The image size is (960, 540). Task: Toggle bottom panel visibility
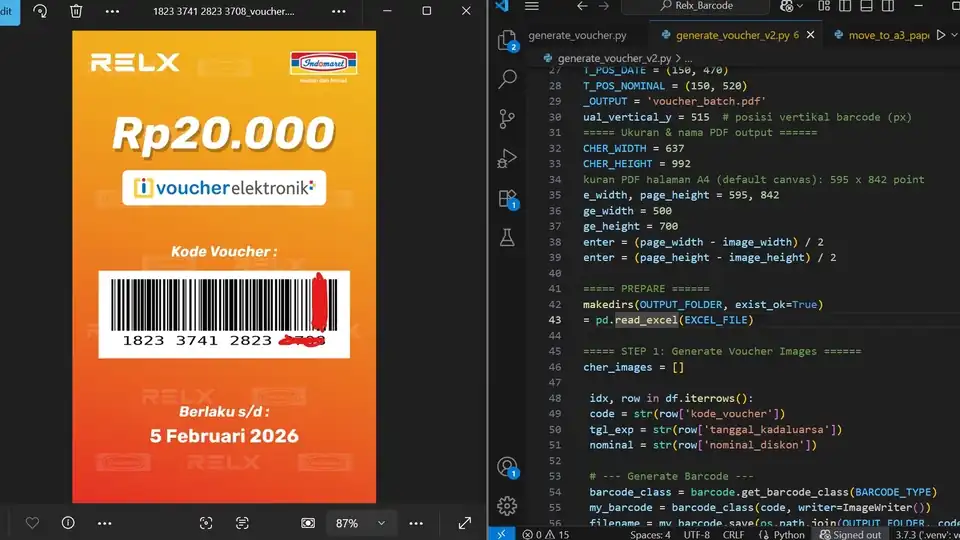coord(866,6)
